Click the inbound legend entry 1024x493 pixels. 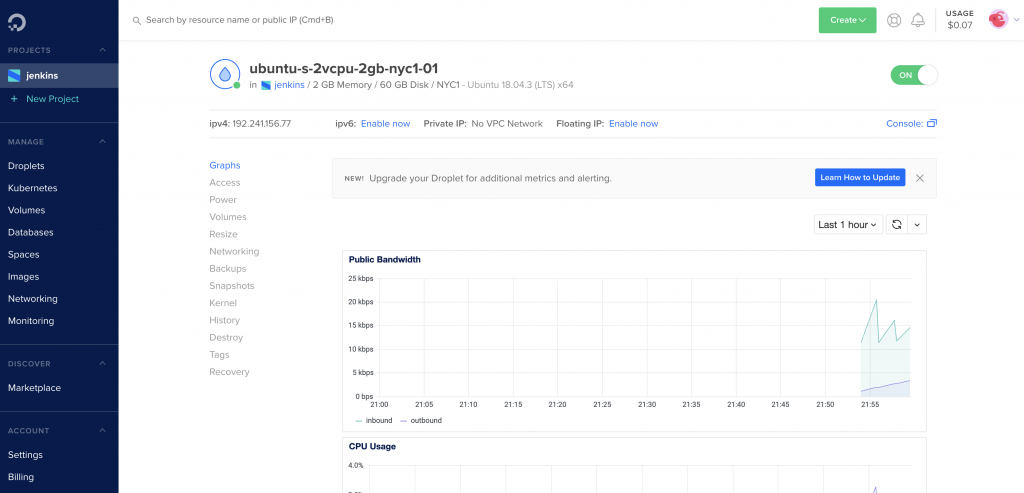tap(374, 421)
